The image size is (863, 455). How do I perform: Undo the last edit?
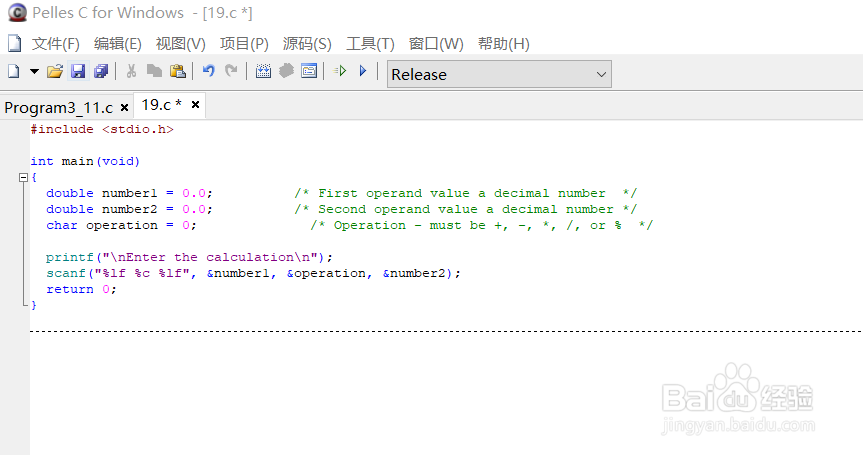[x=208, y=71]
